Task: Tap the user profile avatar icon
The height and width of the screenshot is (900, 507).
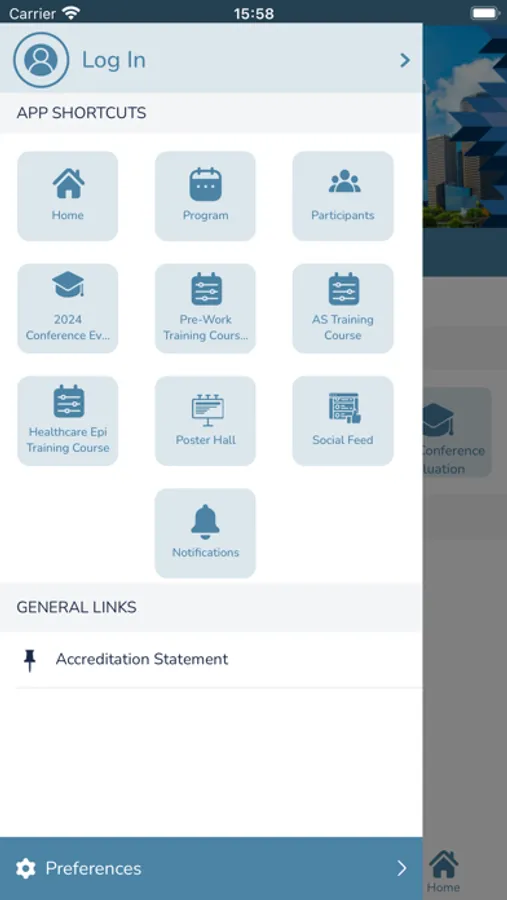Action: tap(41, 60)
